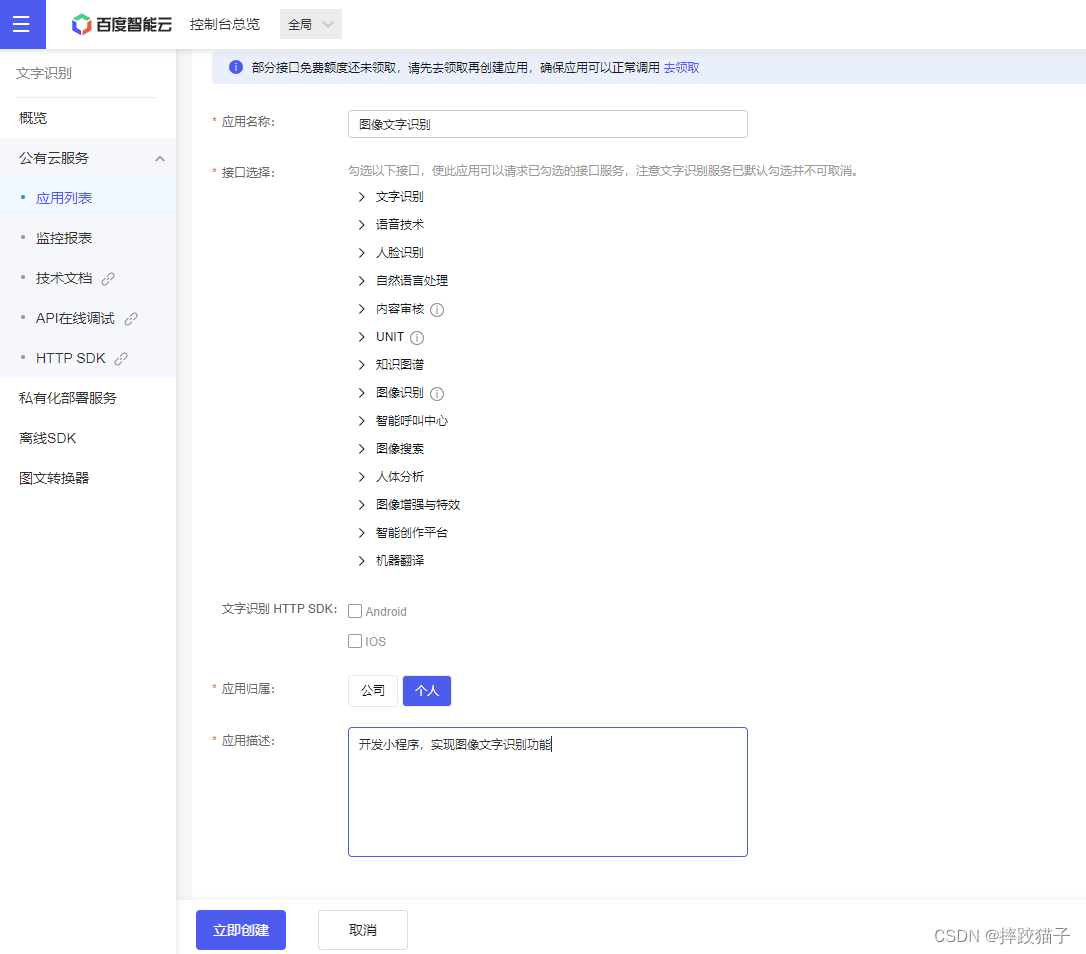The height and width of the screenshot is (954, 1086).
Task: Open 离线SDK in the sidebar
Action: coord(48,439)
